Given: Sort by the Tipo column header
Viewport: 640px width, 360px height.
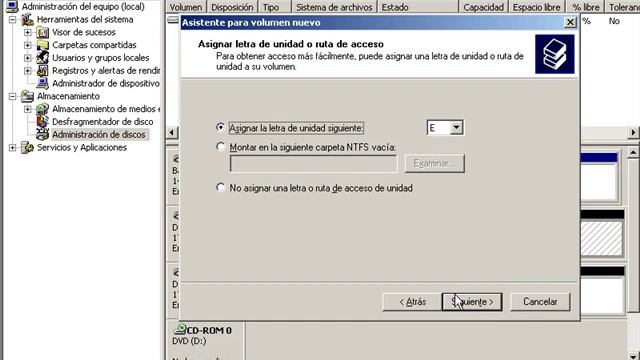Looking at the screenshot, I should [x=275, y=7].
